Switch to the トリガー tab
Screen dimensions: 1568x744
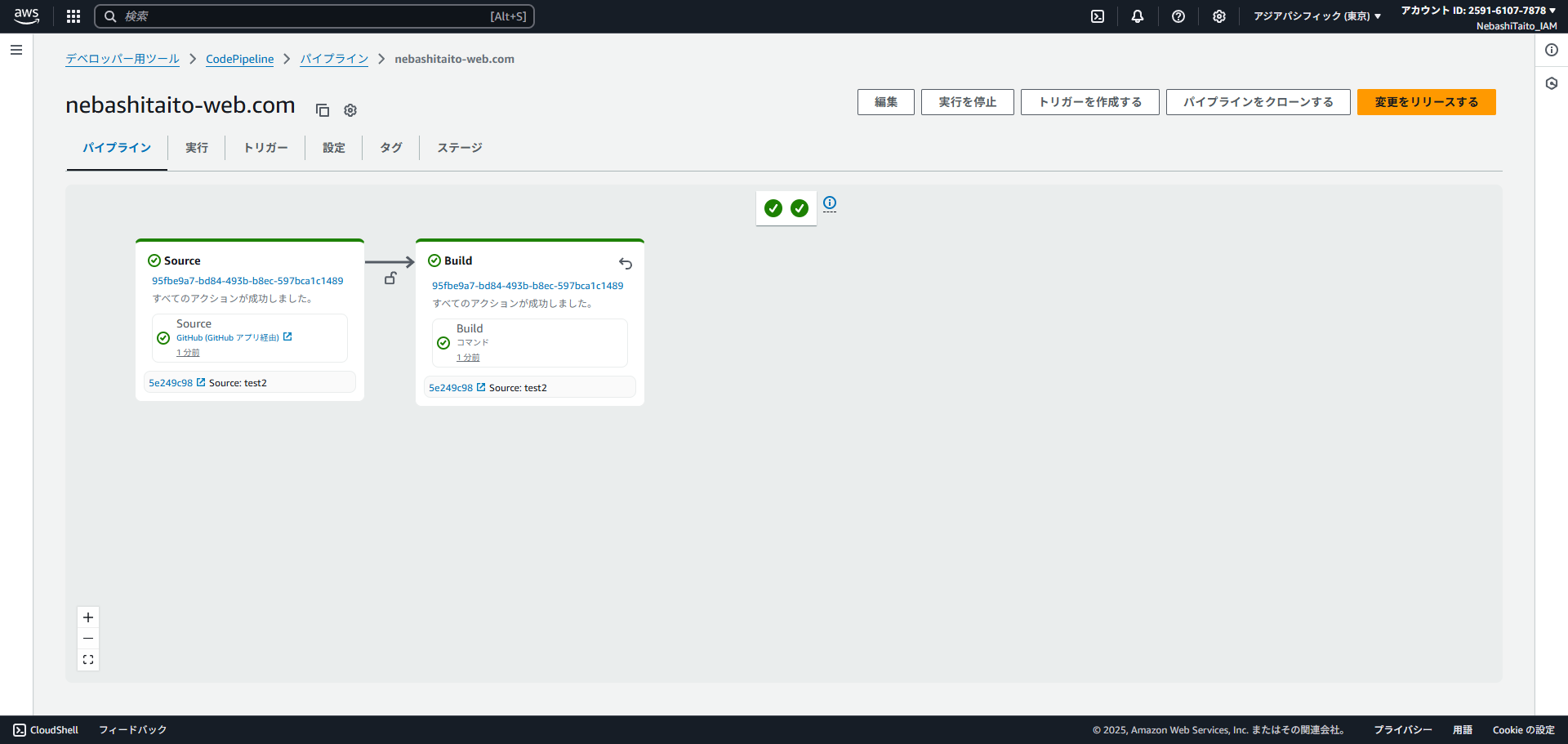pos(265,148)
